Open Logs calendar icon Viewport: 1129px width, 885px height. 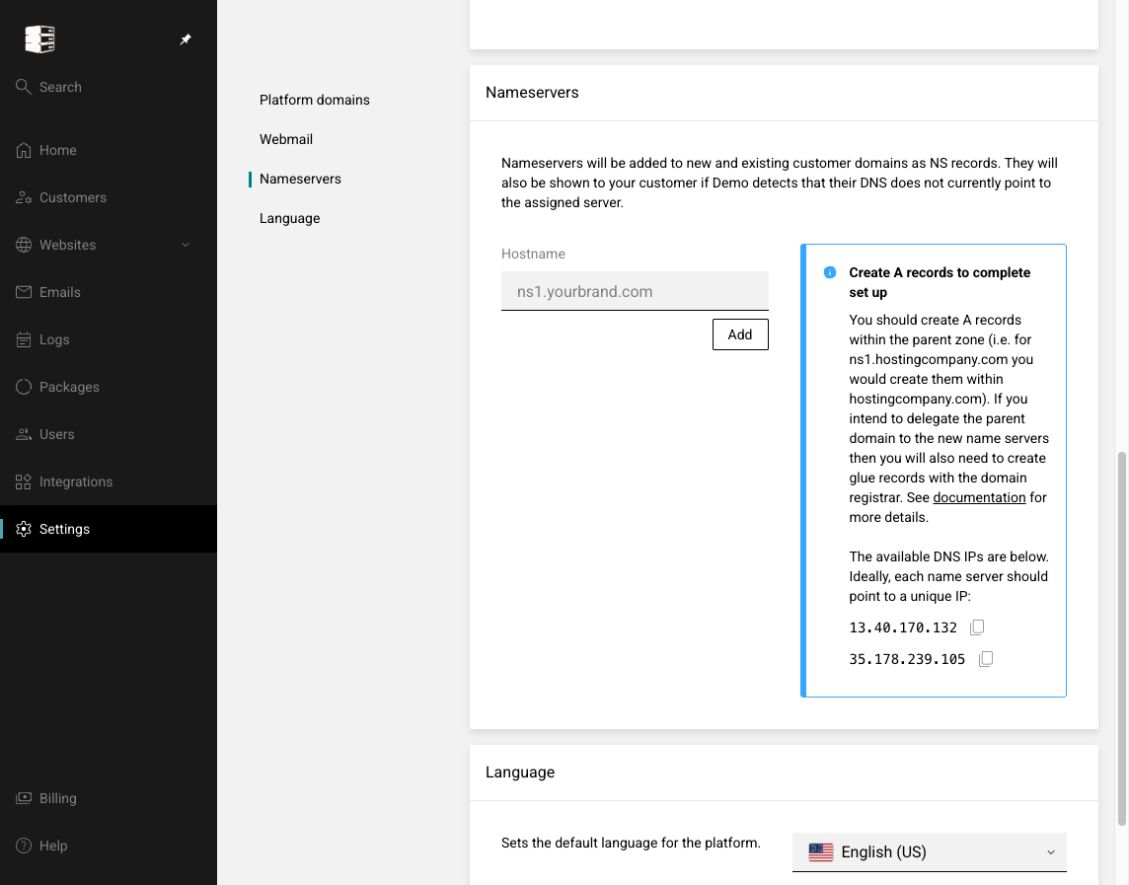click(x=24, y=339)
